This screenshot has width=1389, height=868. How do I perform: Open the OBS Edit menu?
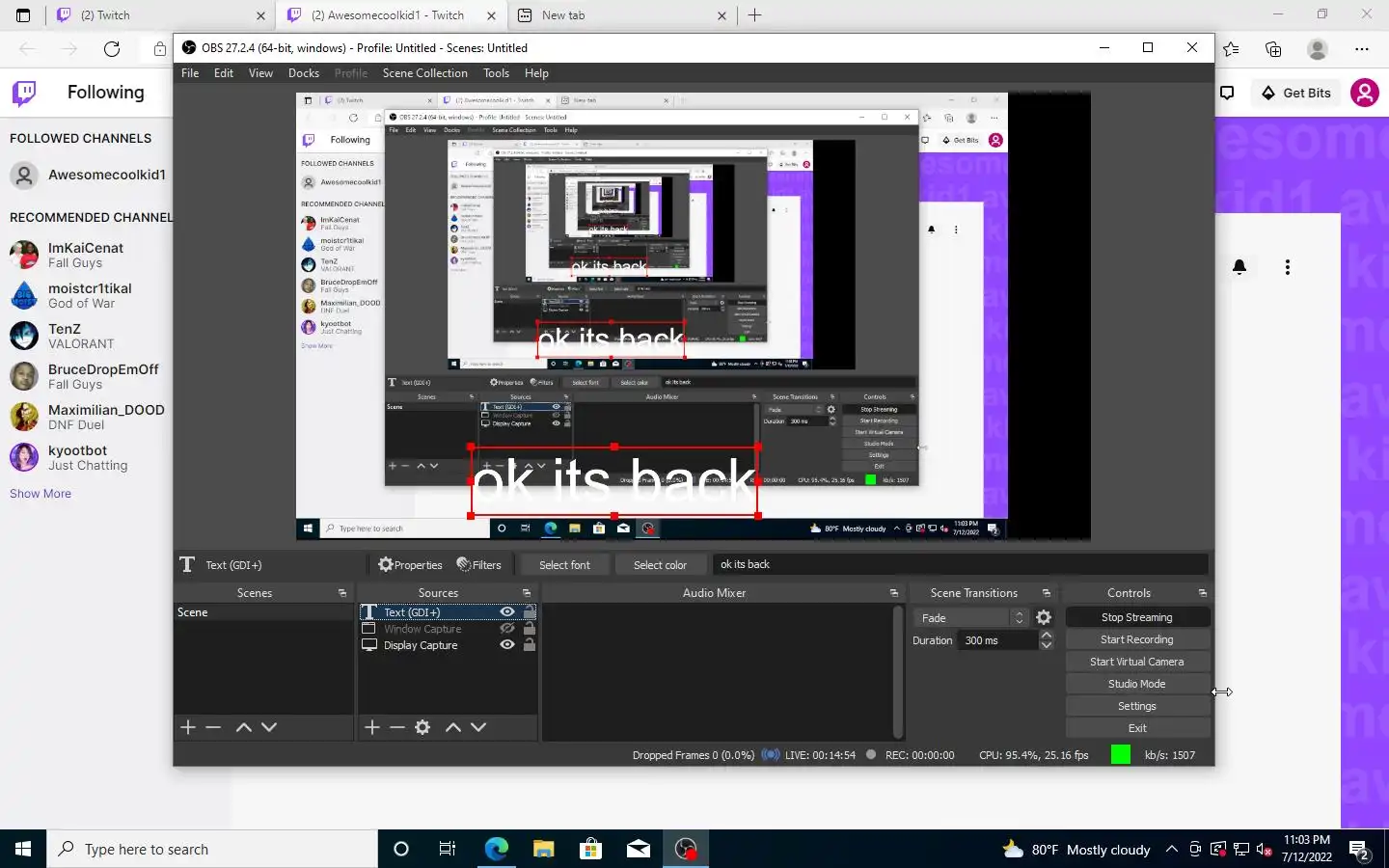coord(224,73)
